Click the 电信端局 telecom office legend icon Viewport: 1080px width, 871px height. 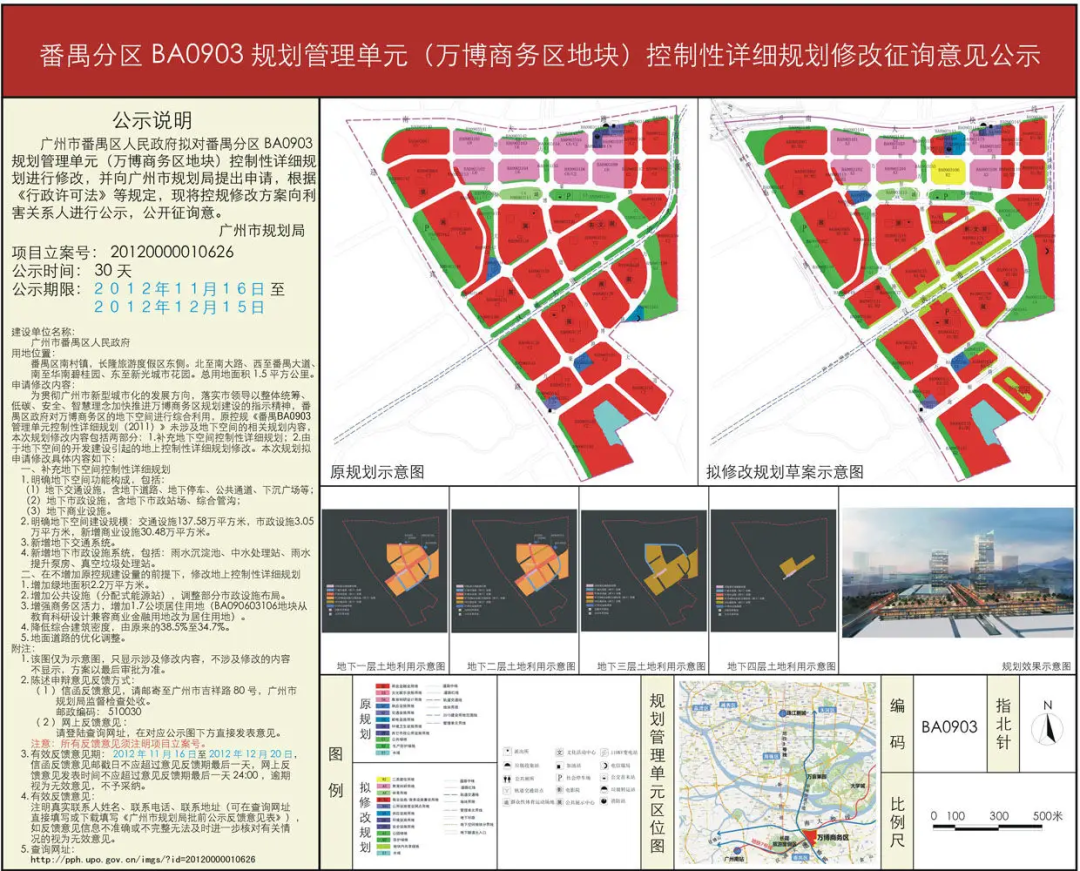point(603,765)
